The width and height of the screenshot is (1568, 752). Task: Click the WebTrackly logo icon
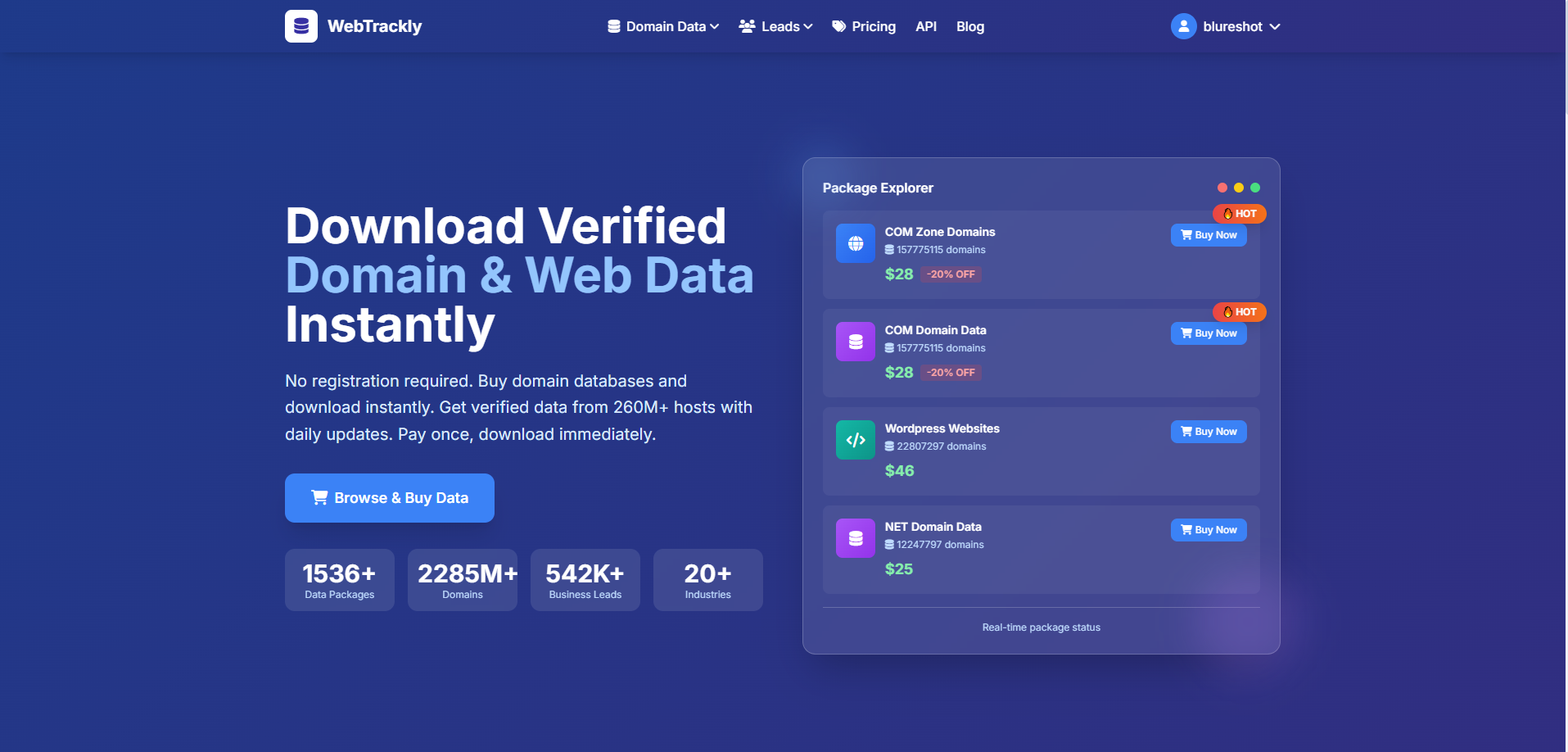click(300, 25)
